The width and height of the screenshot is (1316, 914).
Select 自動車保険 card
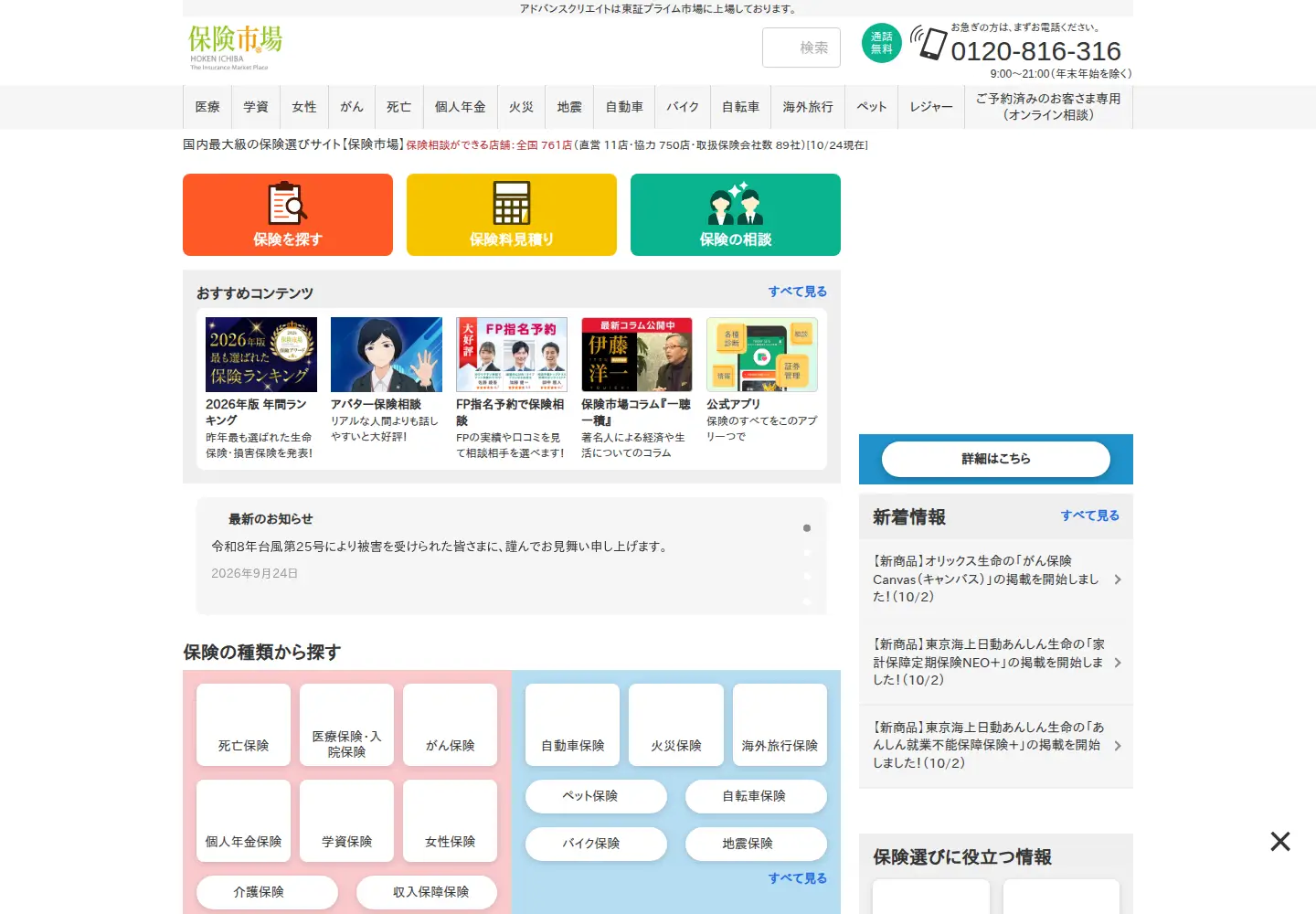573,725
